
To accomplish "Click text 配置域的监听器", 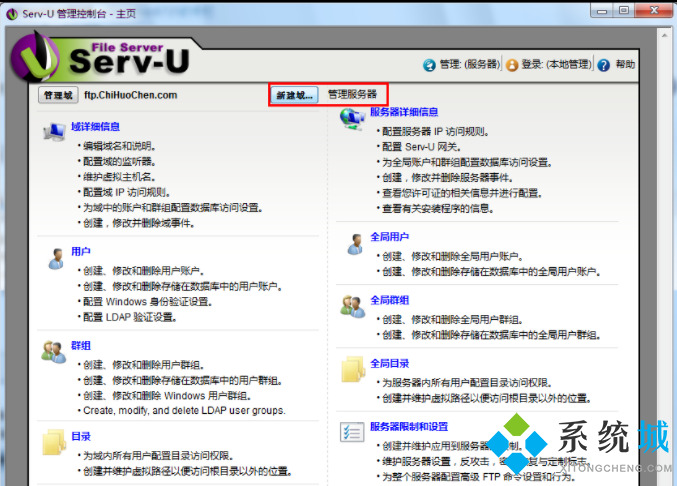I will (119, 161).
